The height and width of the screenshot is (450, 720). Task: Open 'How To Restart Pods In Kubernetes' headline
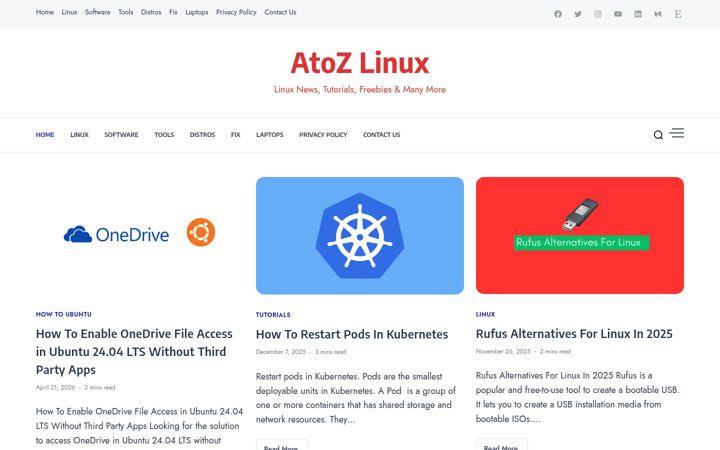click(x=352, y=334)
